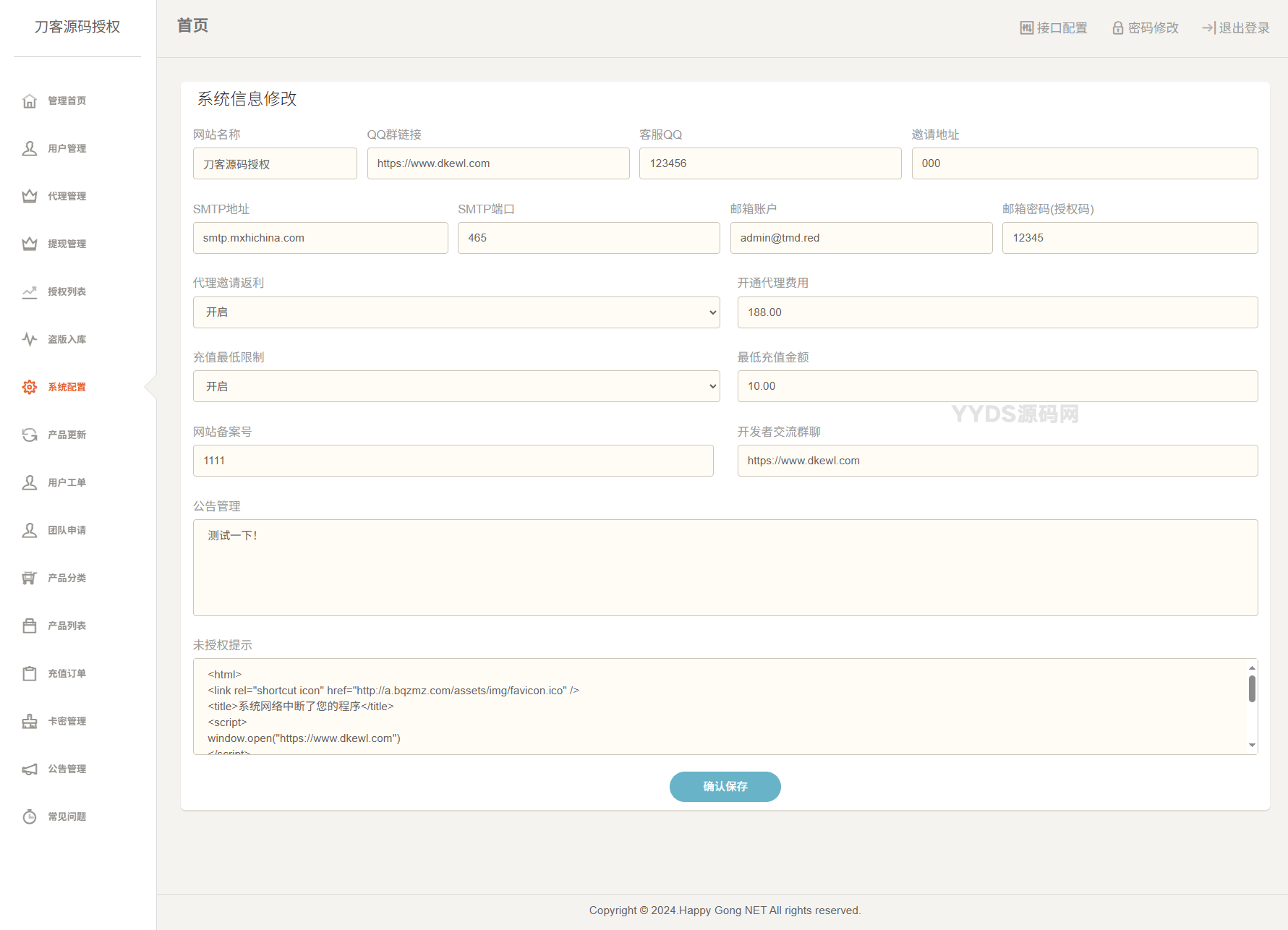1288x930 pixels.
Task: Select 开启 in the rebate selector
Action: [x=456, y=312]
